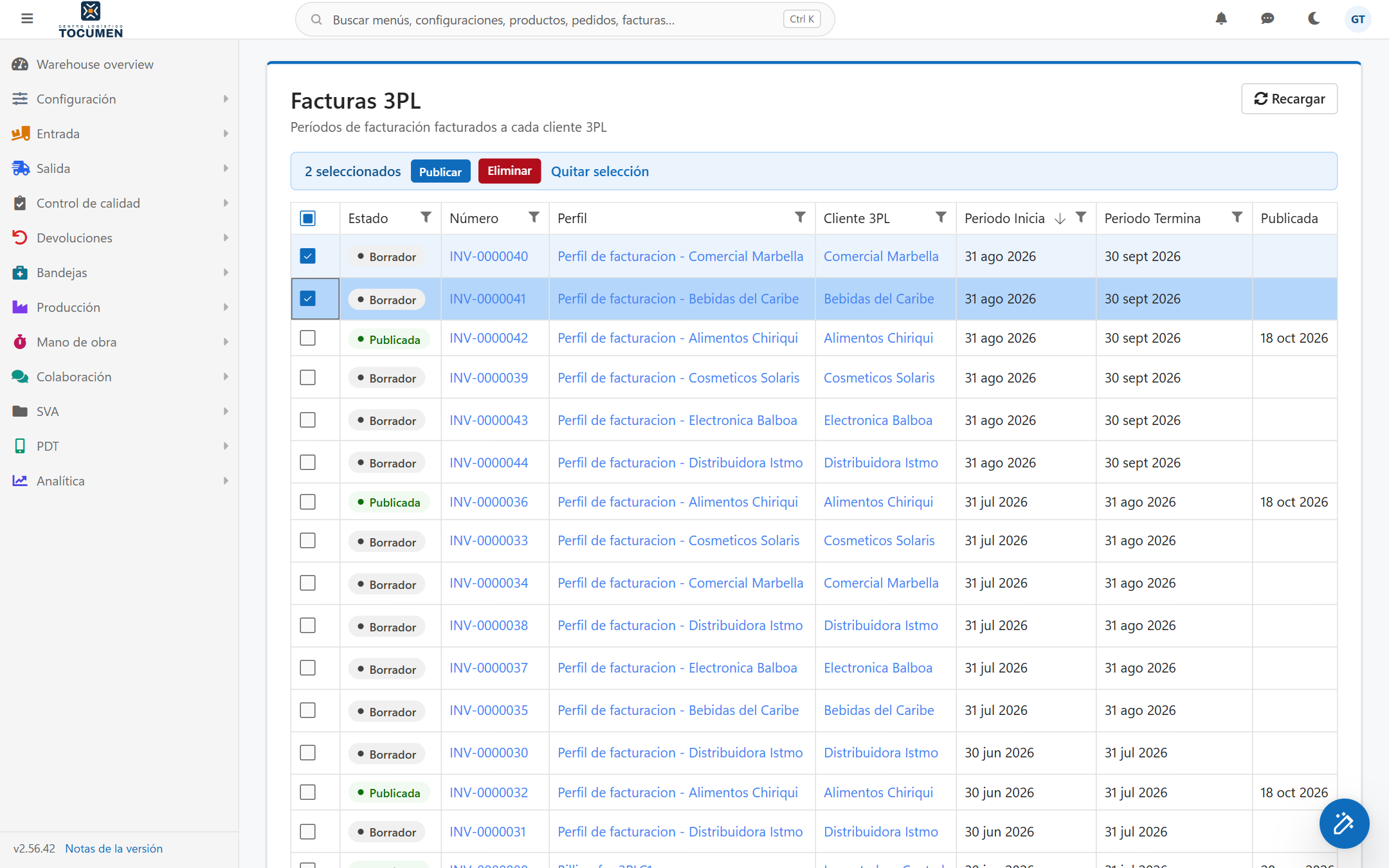Toggle dark mode moon icon

point(1314,19)
